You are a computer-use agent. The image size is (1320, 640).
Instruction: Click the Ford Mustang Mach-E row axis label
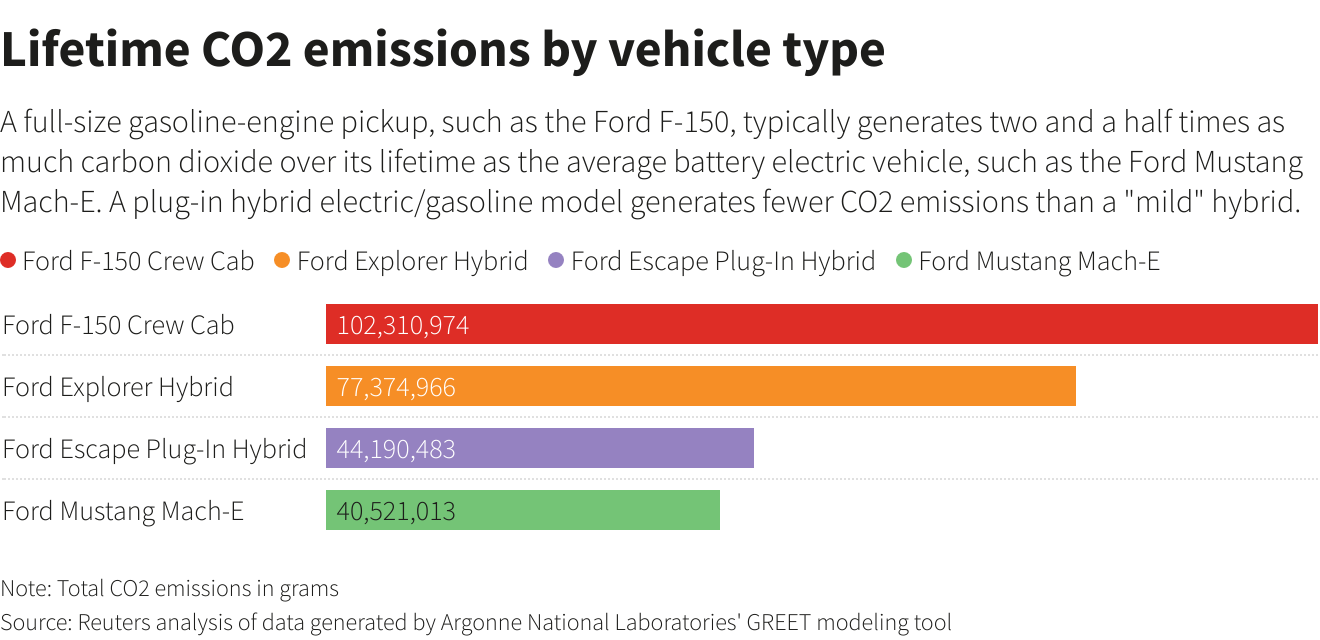point(123,511)
